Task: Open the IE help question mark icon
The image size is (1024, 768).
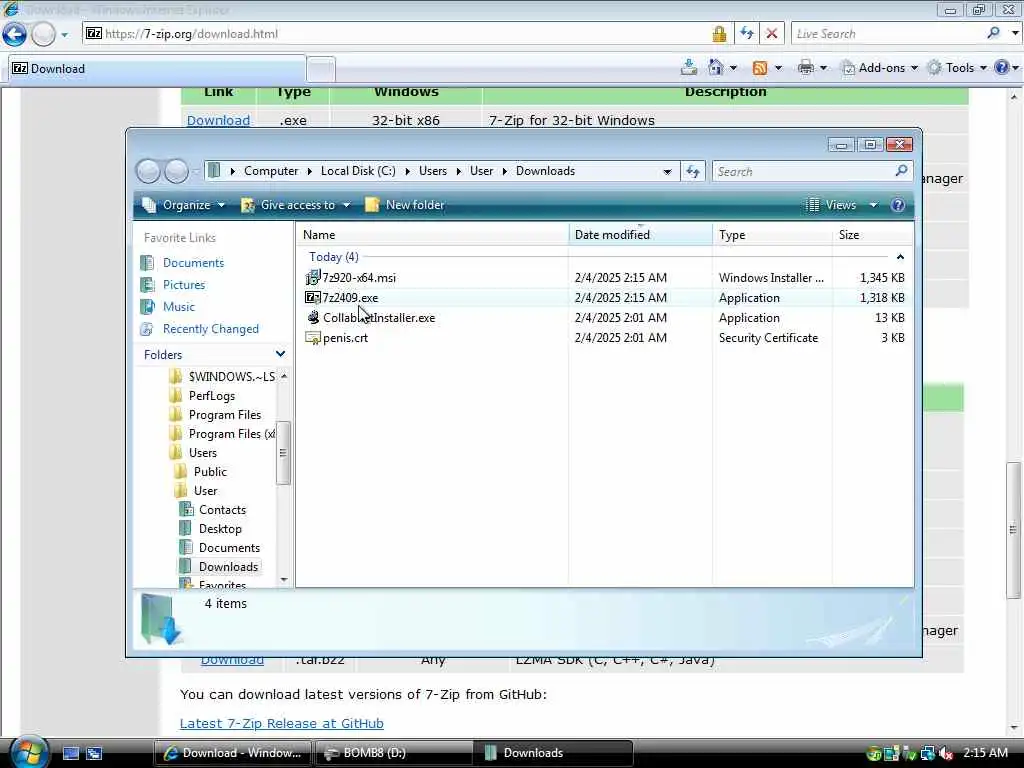Action: pos(1001,67)
